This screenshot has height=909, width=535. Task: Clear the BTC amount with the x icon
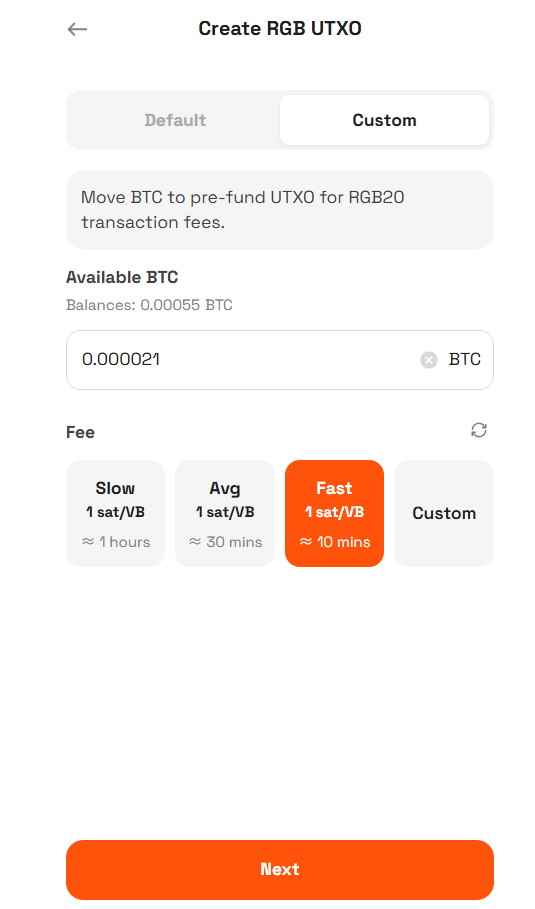(428, 360)
